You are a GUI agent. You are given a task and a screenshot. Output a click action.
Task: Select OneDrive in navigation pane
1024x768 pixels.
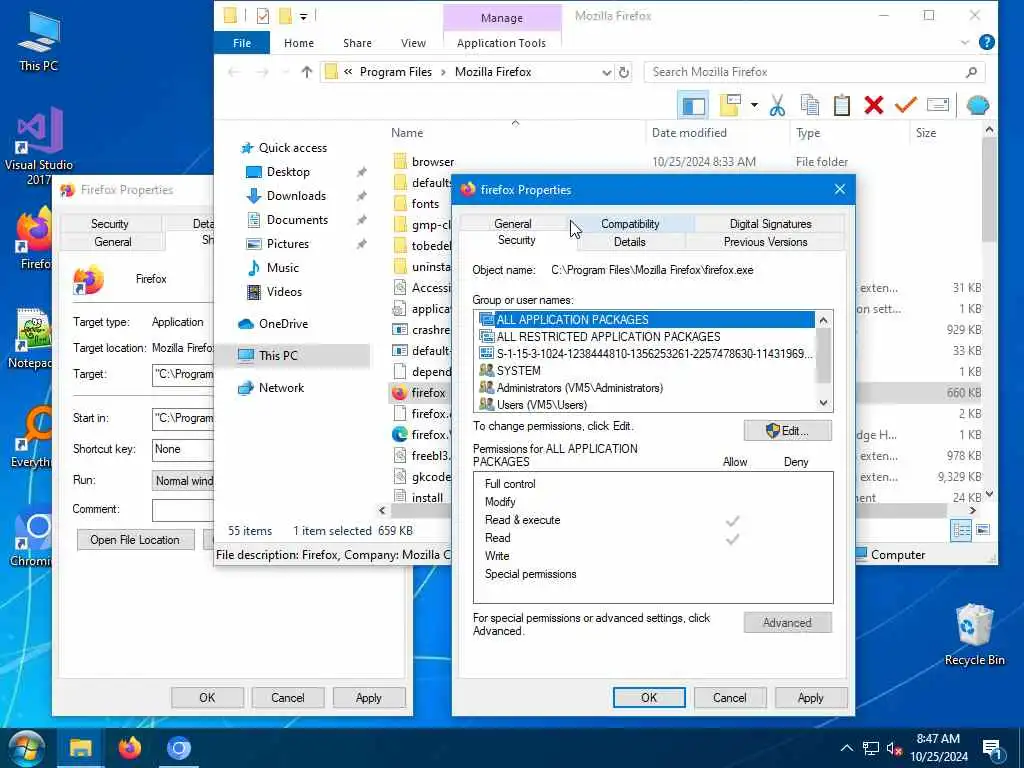point(283,323)
